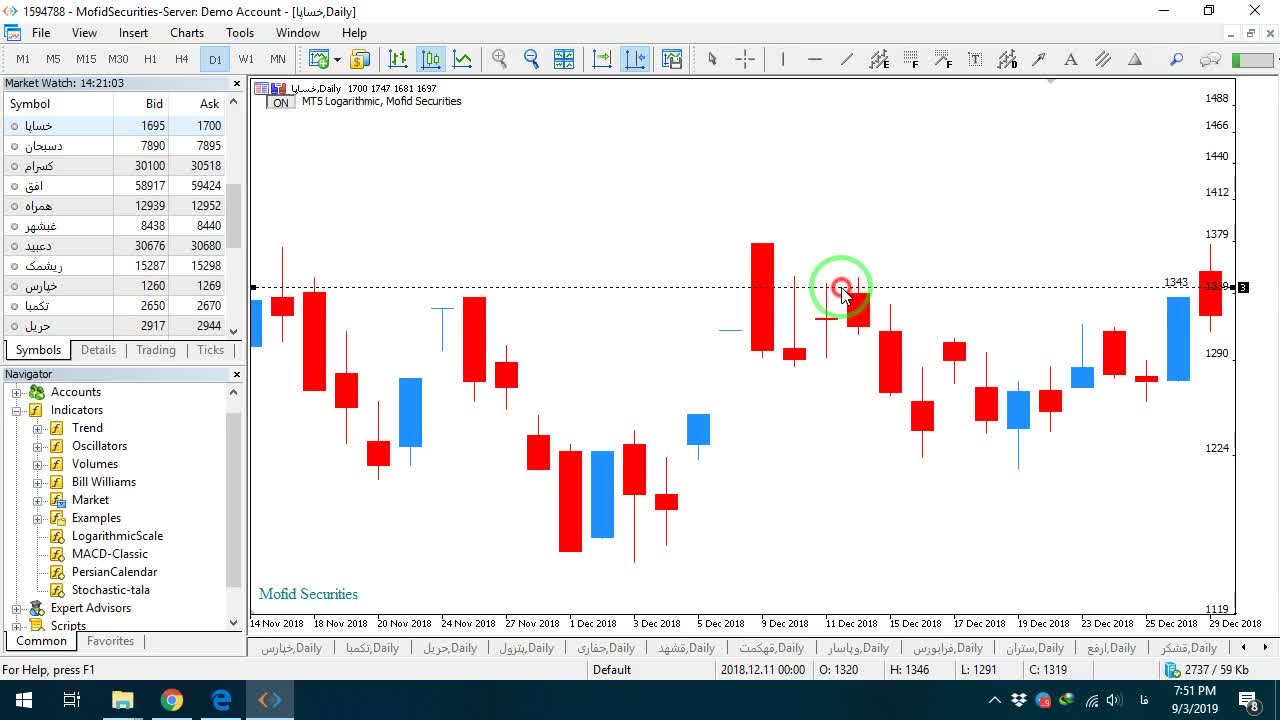Select the arrow cursor tool
The width and height of the screenshot is (1280, 720).
[x=712, y=59]
